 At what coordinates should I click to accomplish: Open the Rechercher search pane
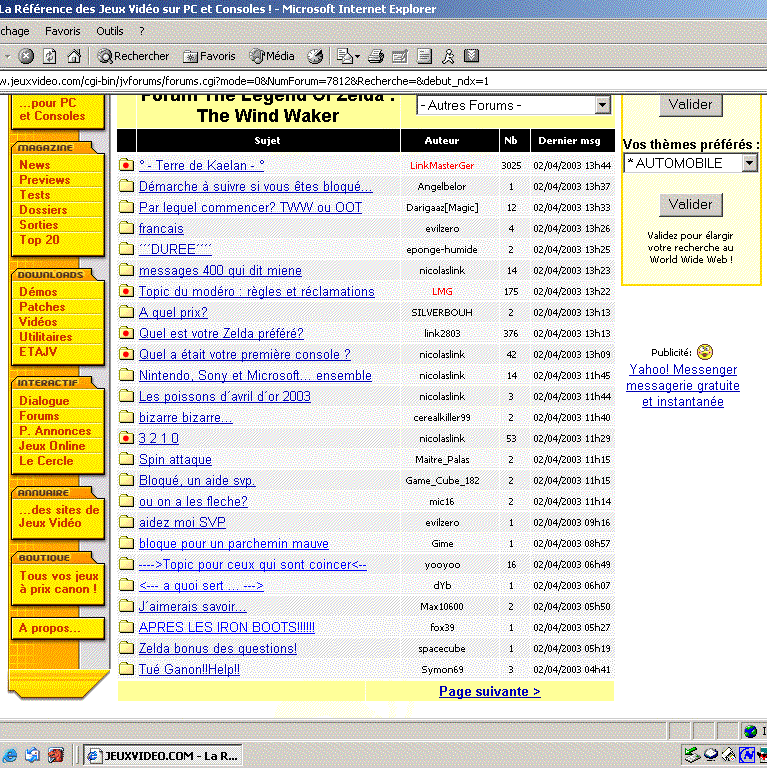click(133, 56)
